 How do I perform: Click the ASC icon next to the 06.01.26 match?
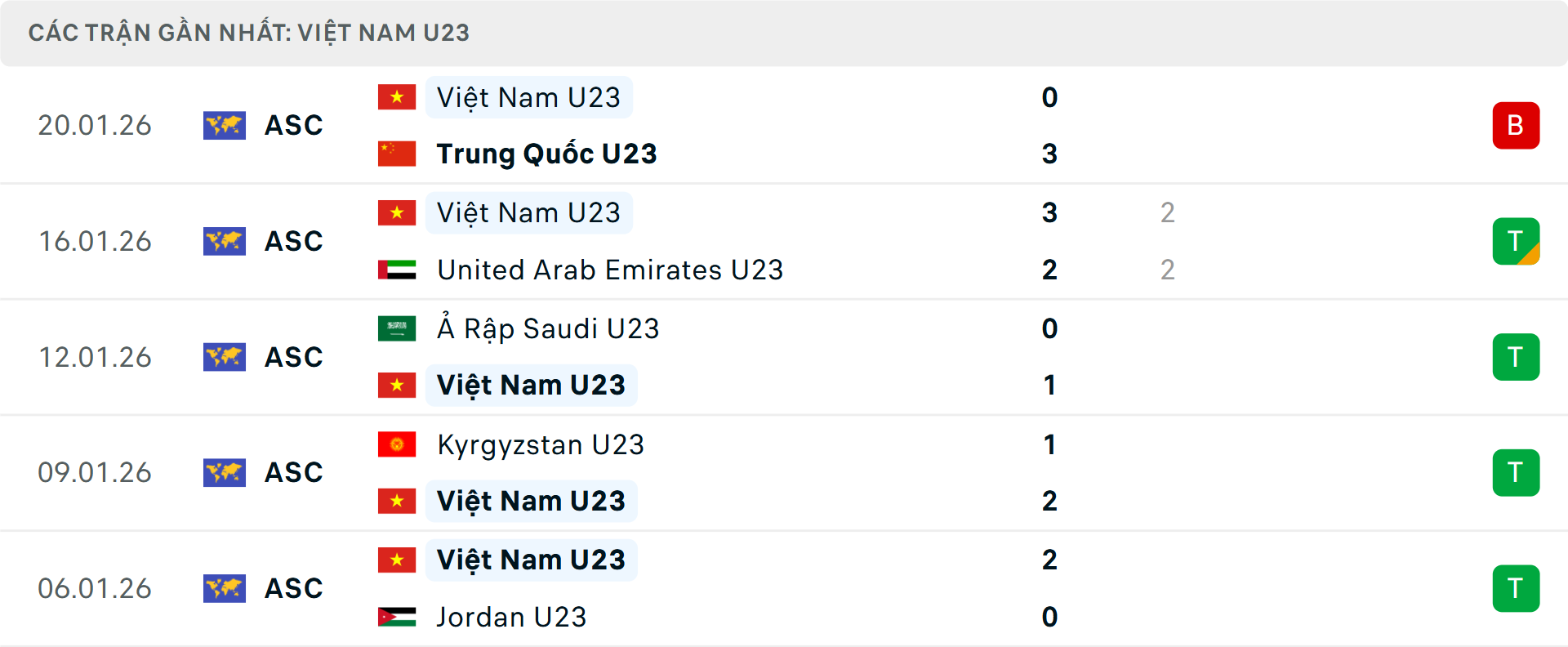[x=225, y=588]
